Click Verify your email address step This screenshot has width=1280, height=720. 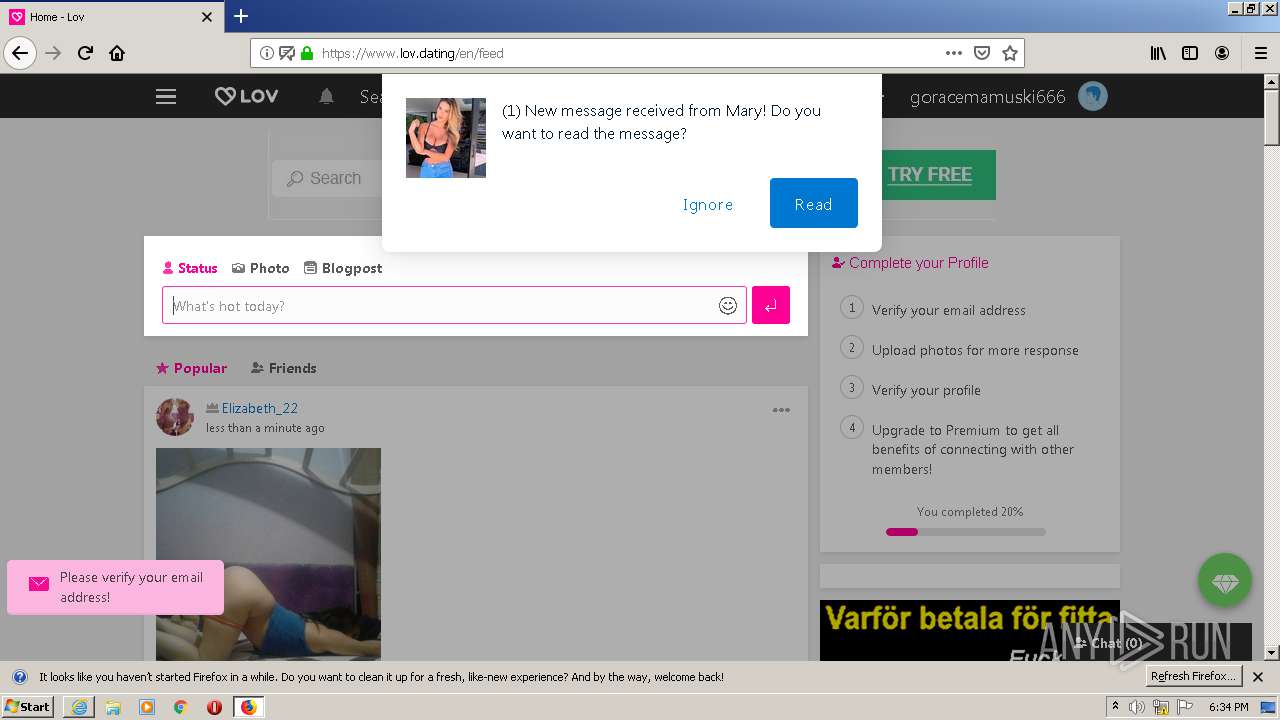click(949, 310)
